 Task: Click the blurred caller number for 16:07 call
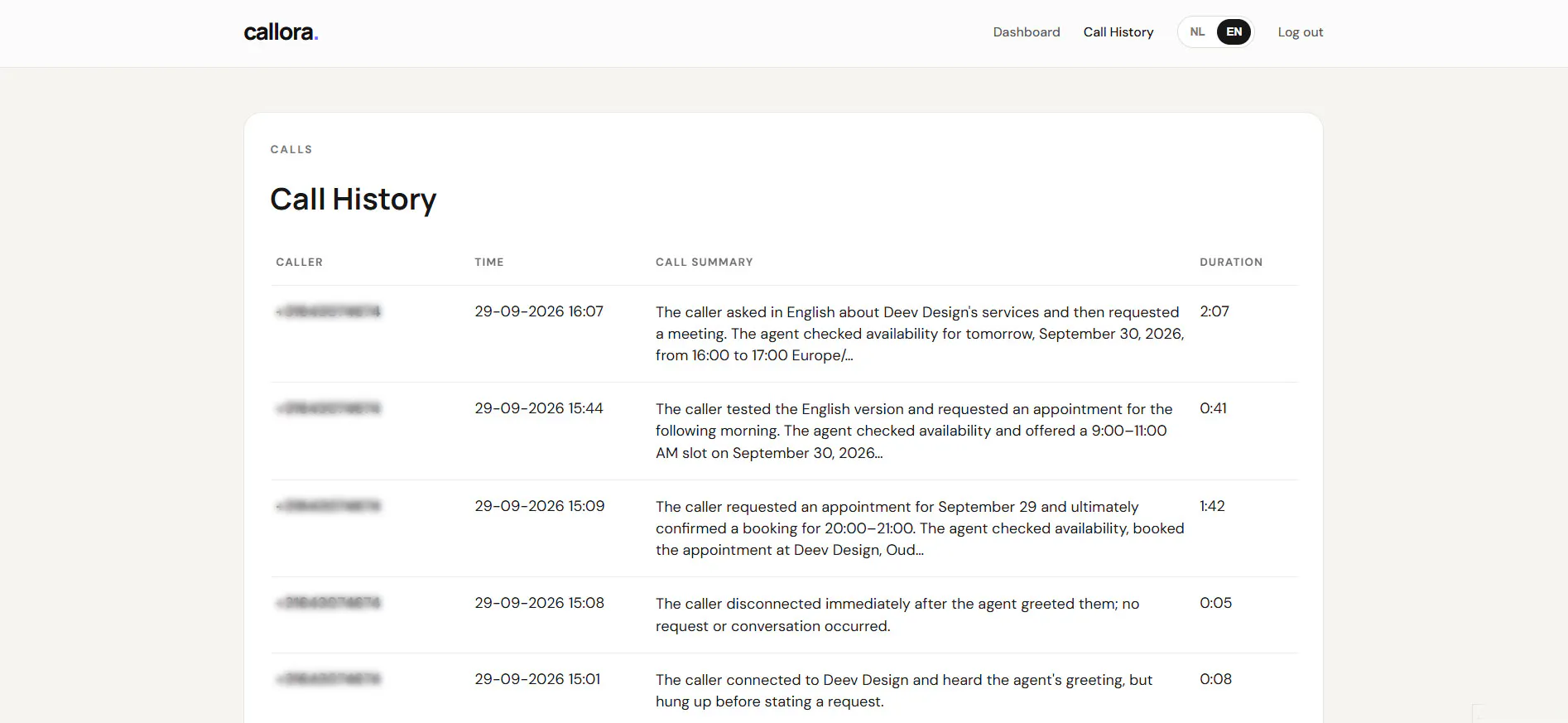click(329, 311)
